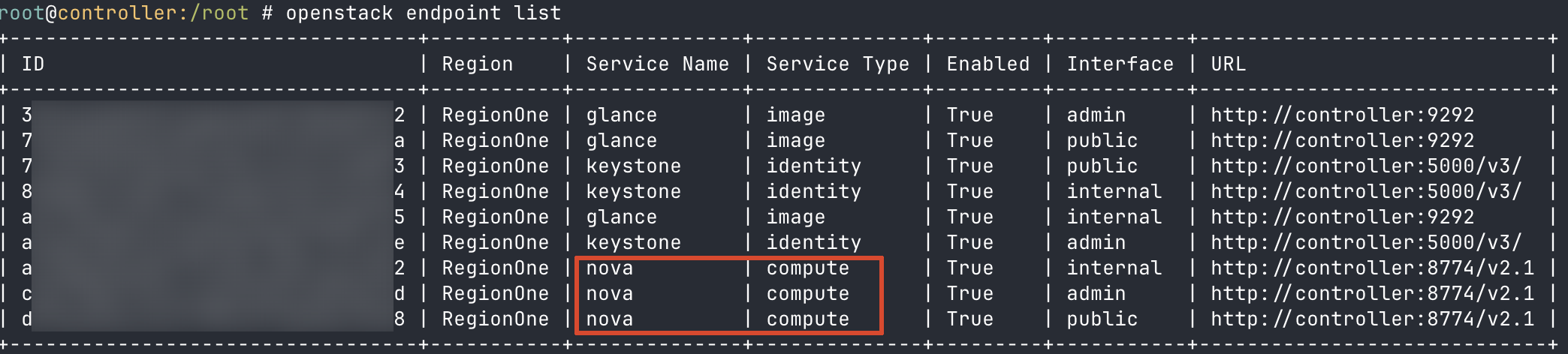Click 'identity' in the keystone admin row
The image size is (1568, 354).
(x=813, y=243)
